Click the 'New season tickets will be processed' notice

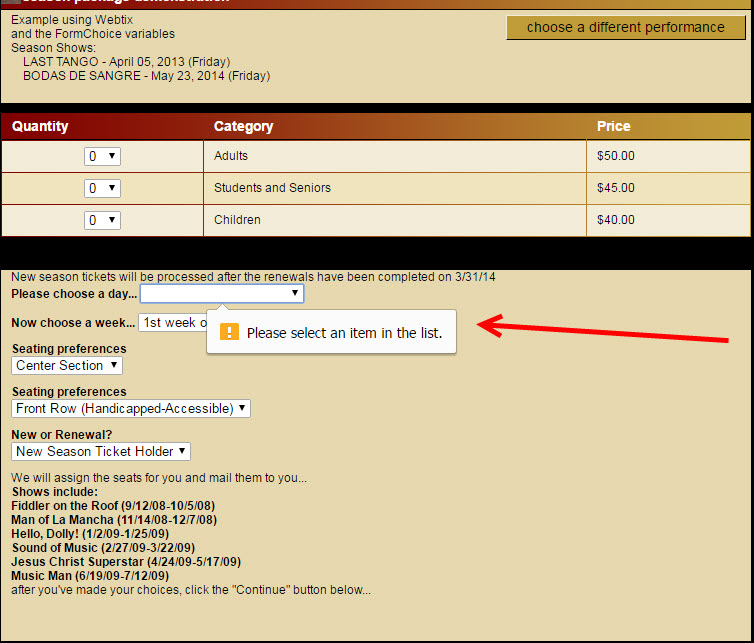click(253, 277)
